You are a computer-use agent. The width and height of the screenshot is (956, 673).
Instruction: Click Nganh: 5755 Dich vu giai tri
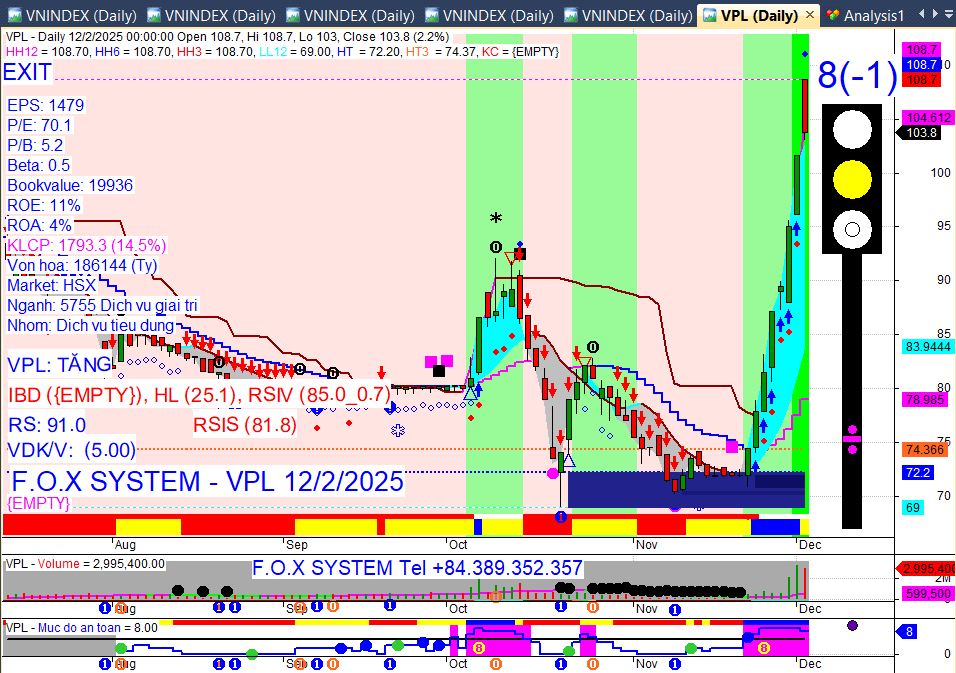(102, 305)
